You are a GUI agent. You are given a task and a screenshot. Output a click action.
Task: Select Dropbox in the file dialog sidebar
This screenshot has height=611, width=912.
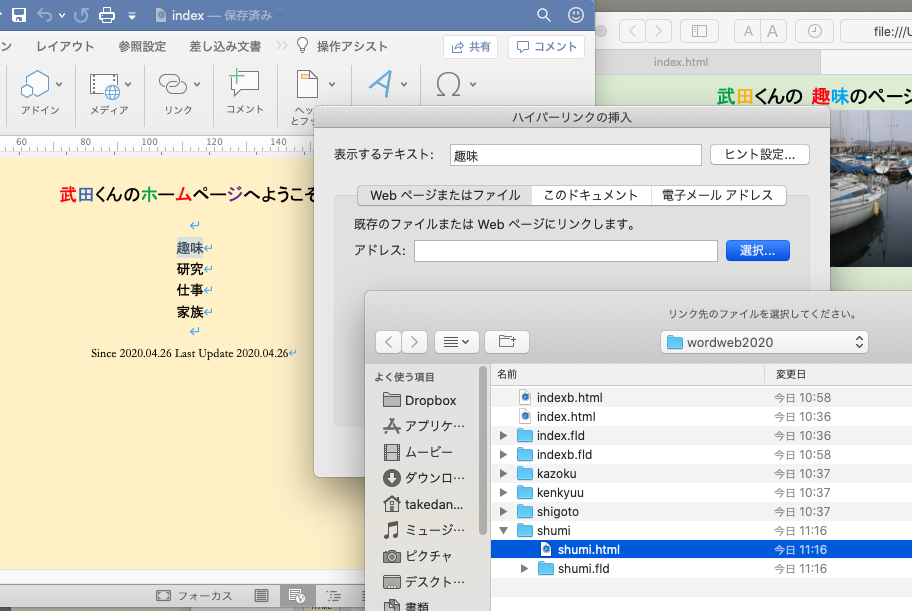430,400
